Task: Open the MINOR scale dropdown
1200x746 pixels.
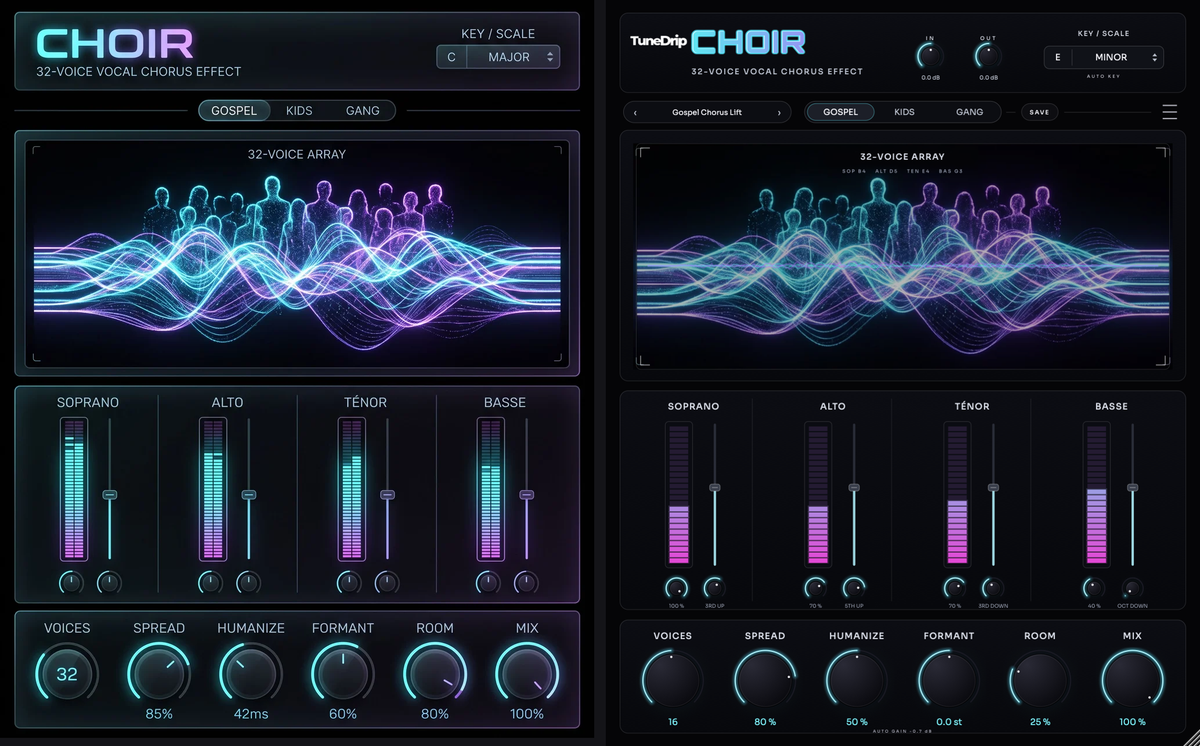Action: point(1117,57)
